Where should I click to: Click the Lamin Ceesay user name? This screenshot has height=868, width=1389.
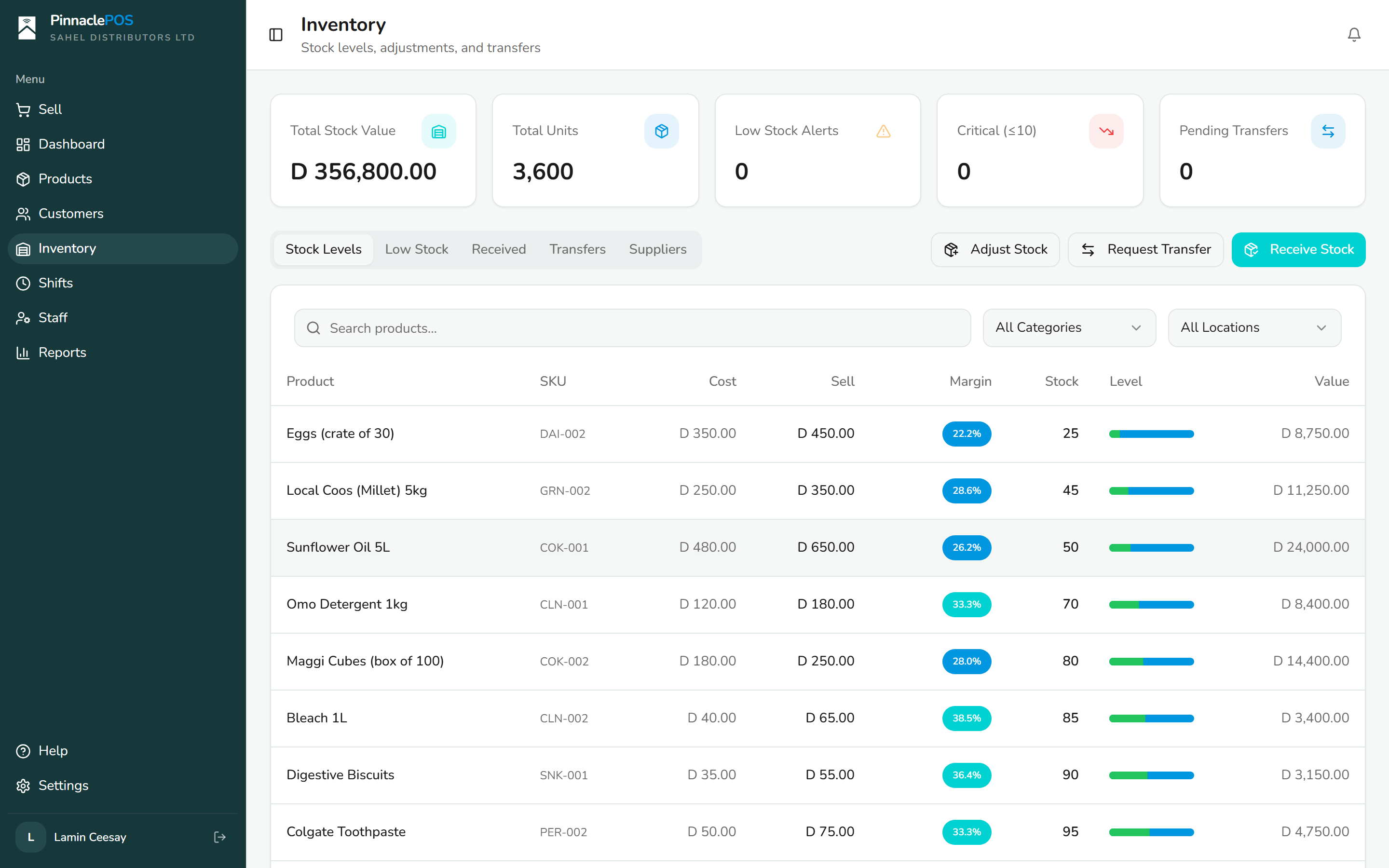pyautogui.click(x=90, y=837)
